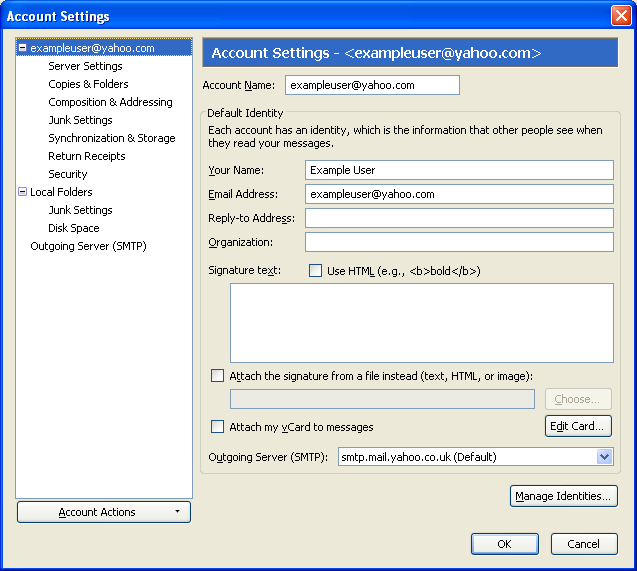The height and width of the screenshot is (571, 637).
Task: Open the Outgoing Server (SMTP) dropdown
Action: coord(604,457)
